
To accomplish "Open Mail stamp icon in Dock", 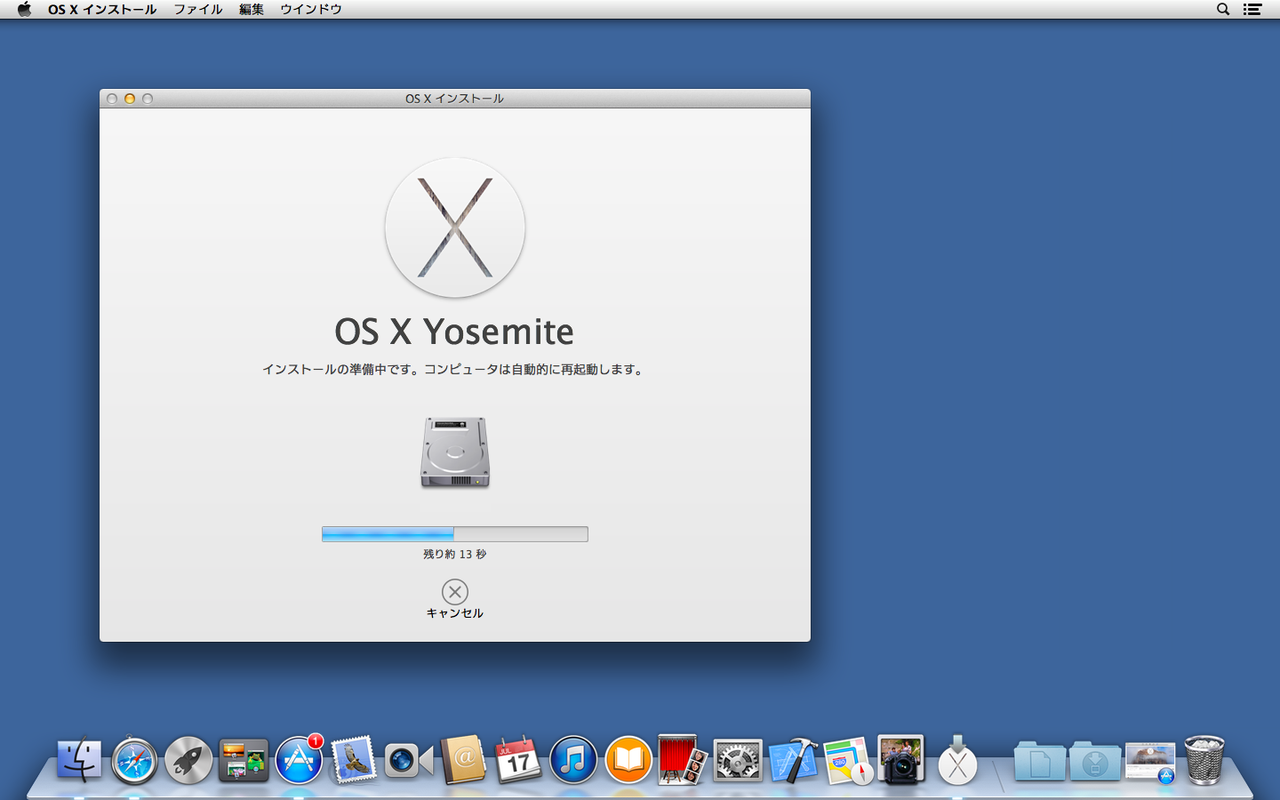I will [353, 760].
